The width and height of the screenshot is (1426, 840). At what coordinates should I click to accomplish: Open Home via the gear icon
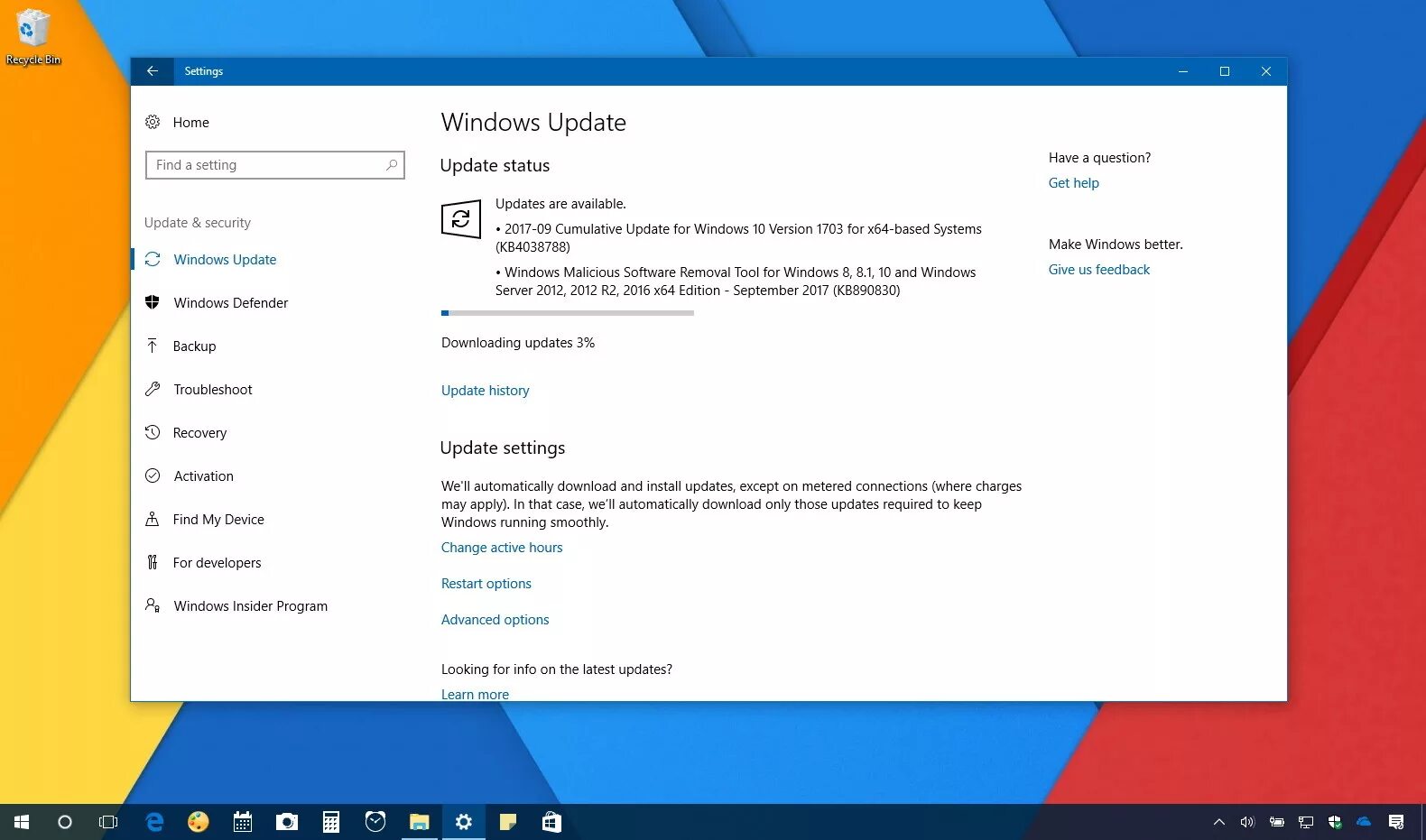click(153, 122)
